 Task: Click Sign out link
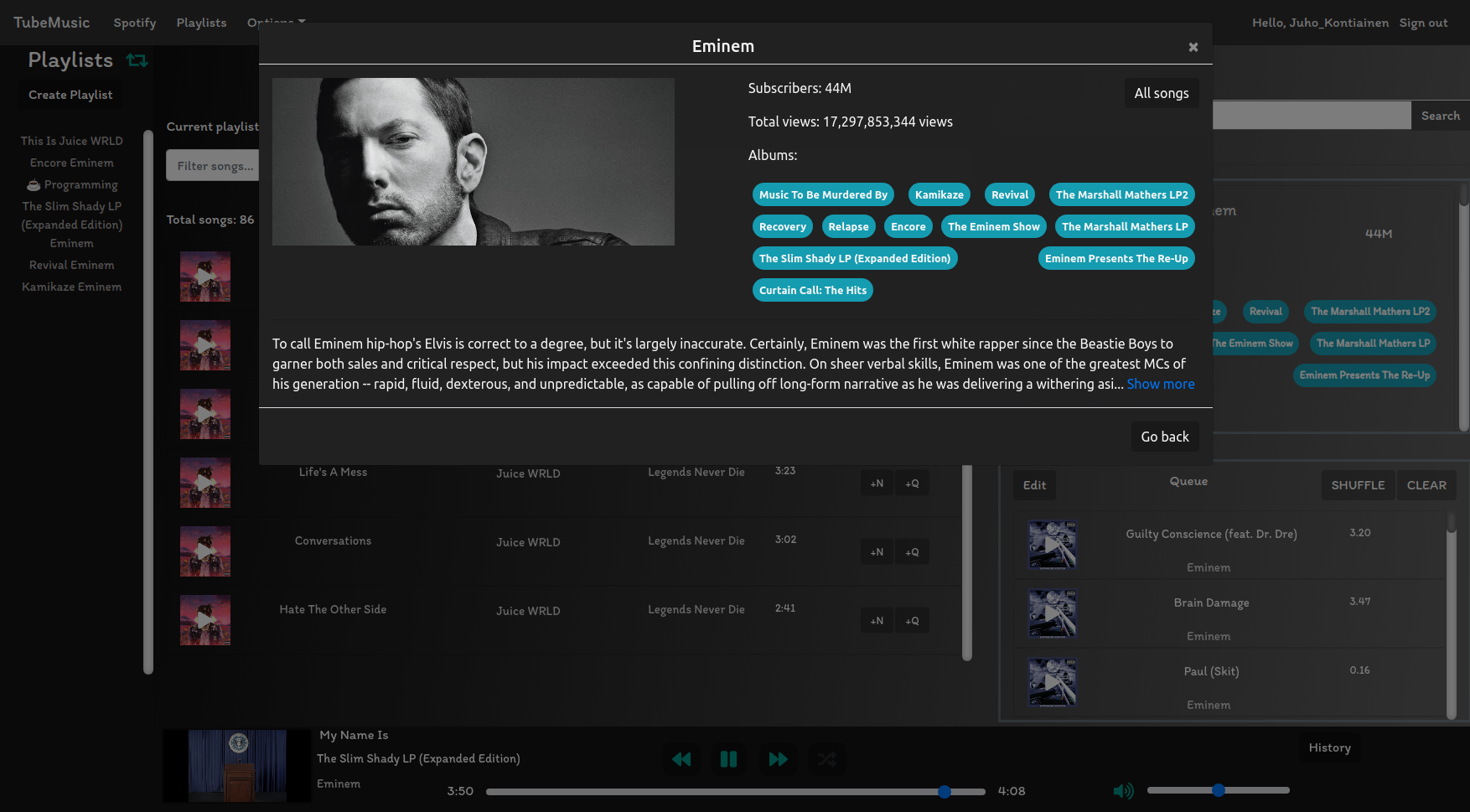pos(1423,23)
